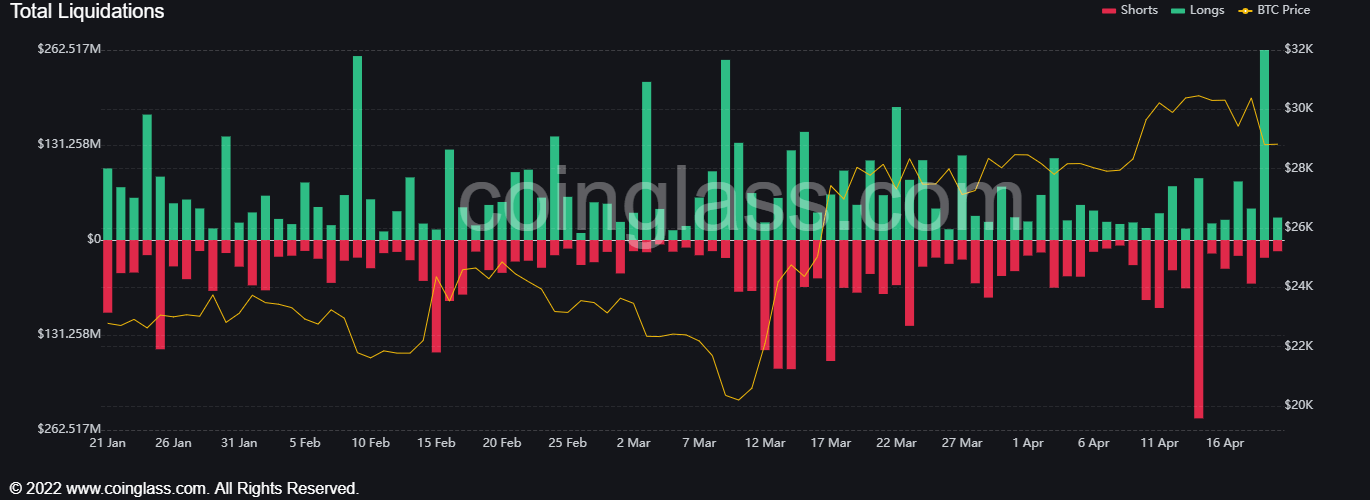Viewport: 1370px width, 500px height.
Task: Click the tall green bar at 22 Mar
Action: tap(896, 173)
